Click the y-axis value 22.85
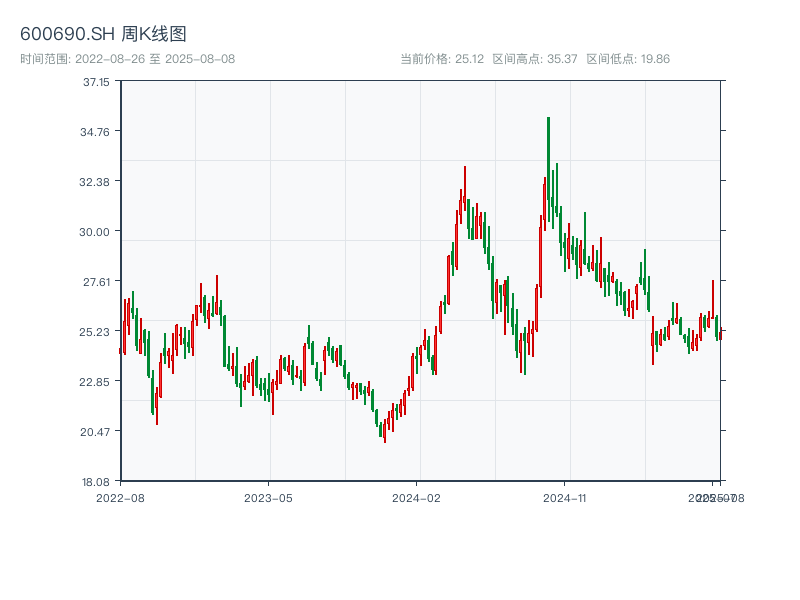This screenshot has height=600, width=800. click(x=94, y=382)
